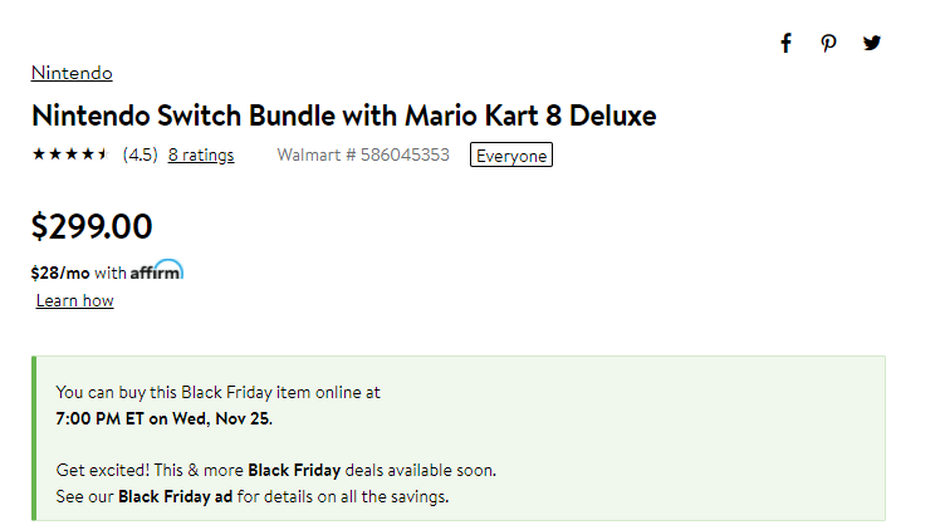
Task: Pin the product with the Pinterest icon
Action: pos(828,43)
